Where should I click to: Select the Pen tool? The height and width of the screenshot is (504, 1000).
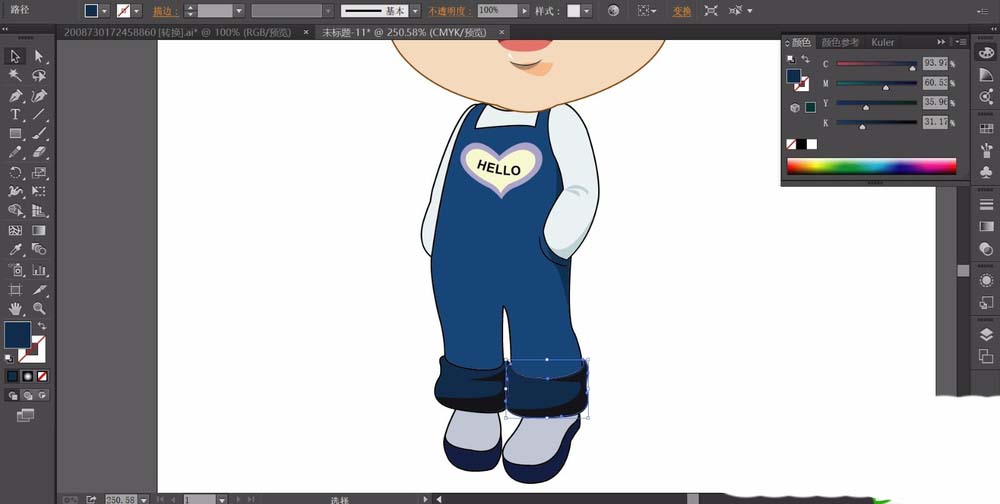(15, 96)
